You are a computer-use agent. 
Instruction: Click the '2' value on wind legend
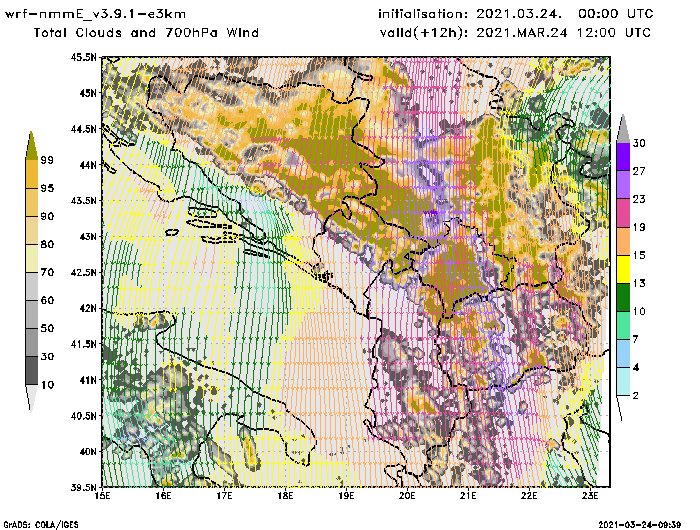click(x=636, y=395)
